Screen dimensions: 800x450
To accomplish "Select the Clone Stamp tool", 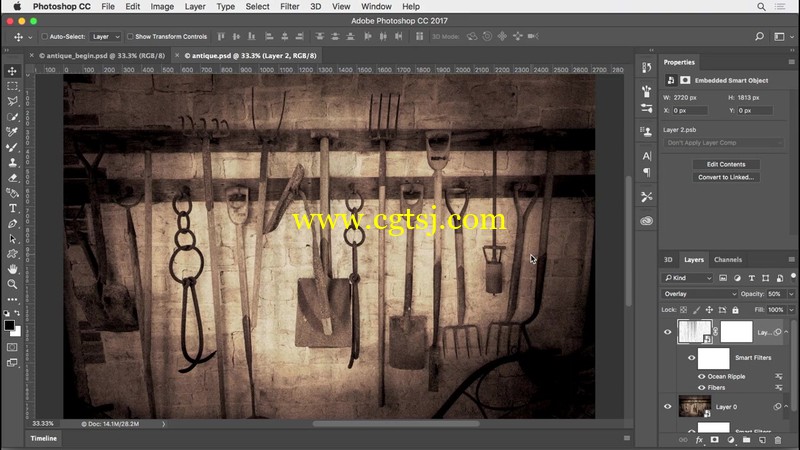I will (12, 162).
